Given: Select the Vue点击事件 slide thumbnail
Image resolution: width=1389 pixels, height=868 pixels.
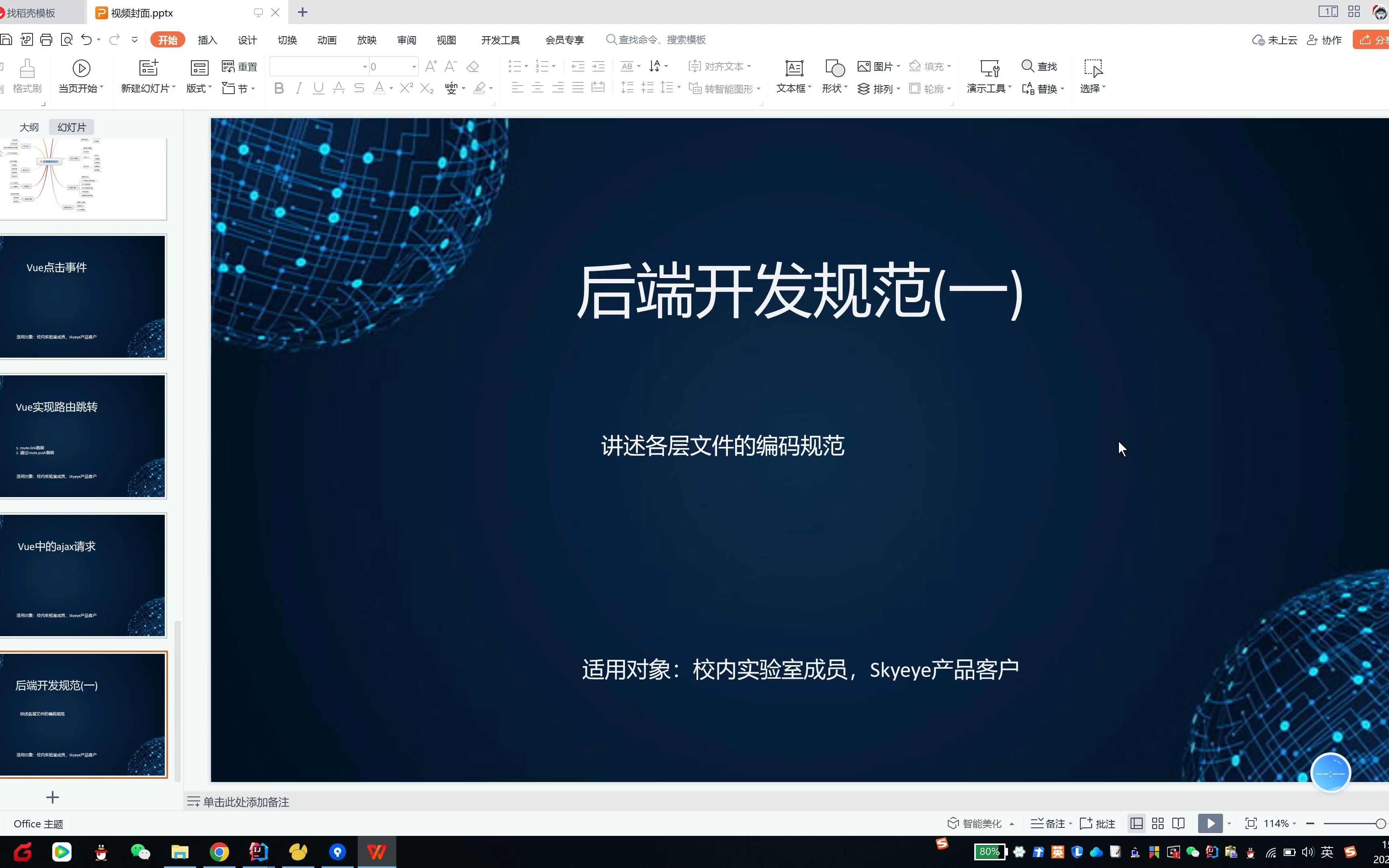Looking at the screenshot, I should (83, 297).
